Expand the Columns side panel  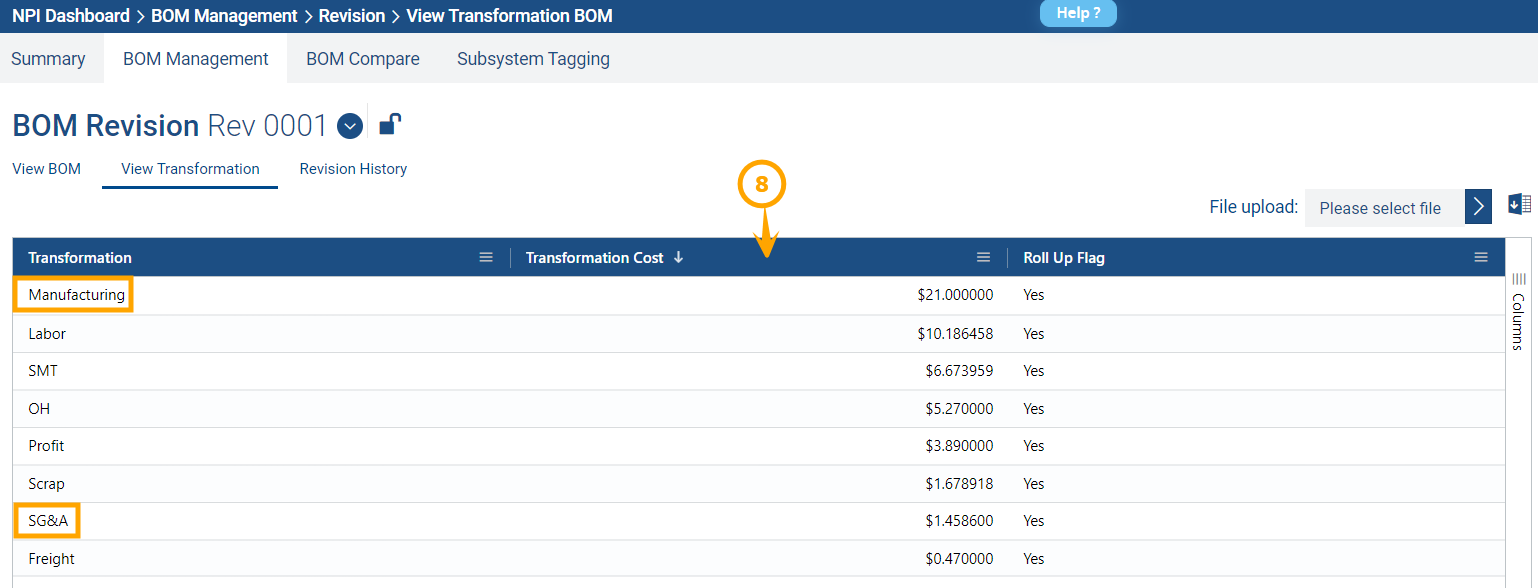pos(1518,310)
